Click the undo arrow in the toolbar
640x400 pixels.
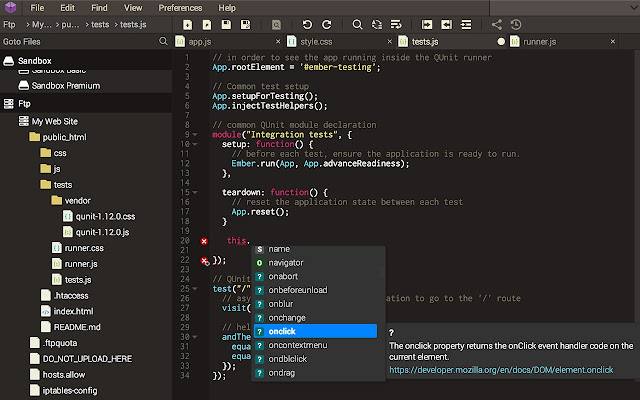click(307, 24)
